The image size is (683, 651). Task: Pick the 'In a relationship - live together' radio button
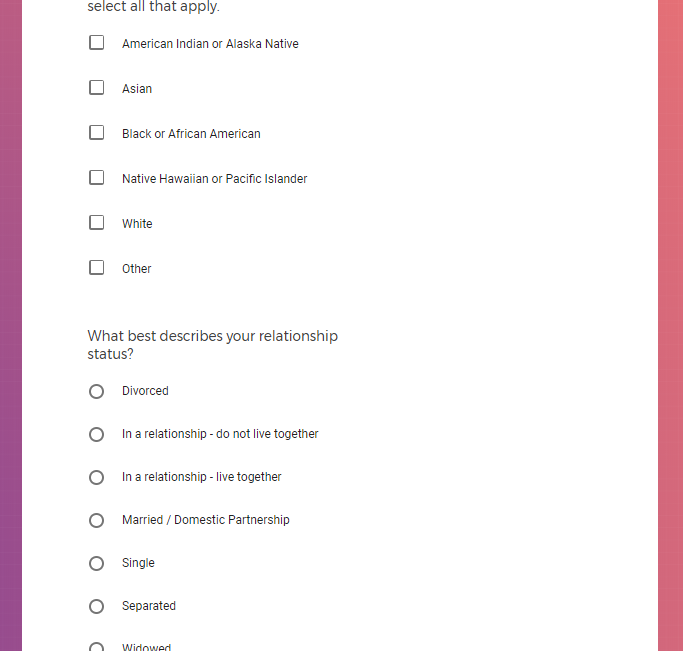coord(97,477)
